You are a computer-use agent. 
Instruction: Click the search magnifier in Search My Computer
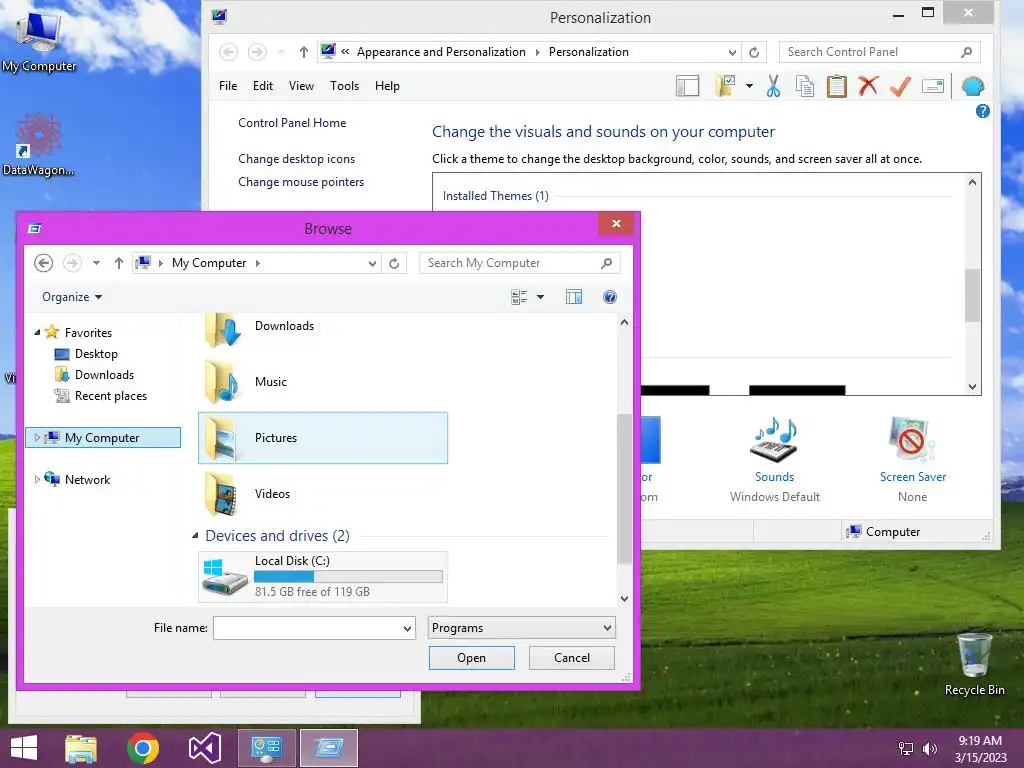point(606,263)
